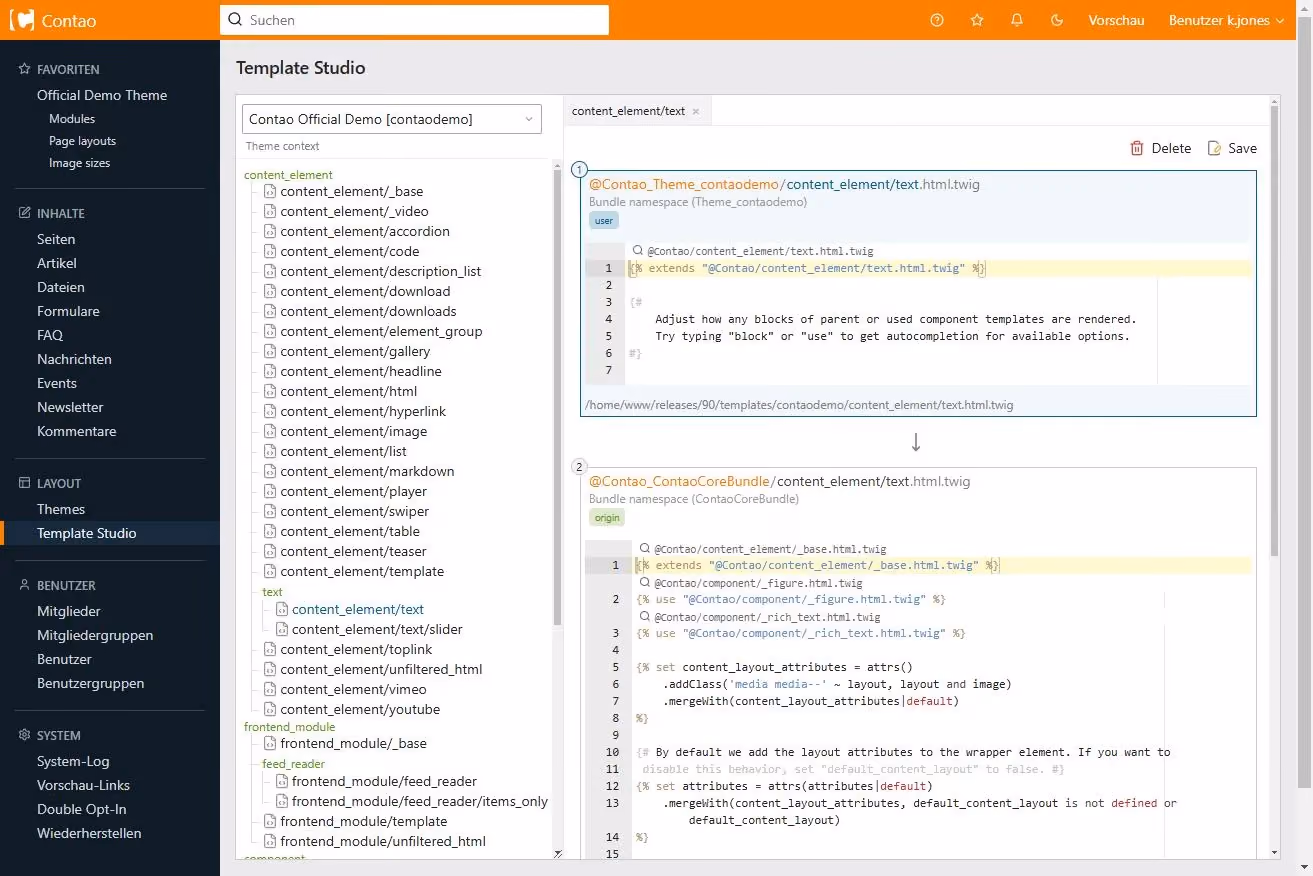Select content_element/description_list in tree
The height and width of the screenshot is (876, 1313).
pyautogui.click(x=381, y=271)
